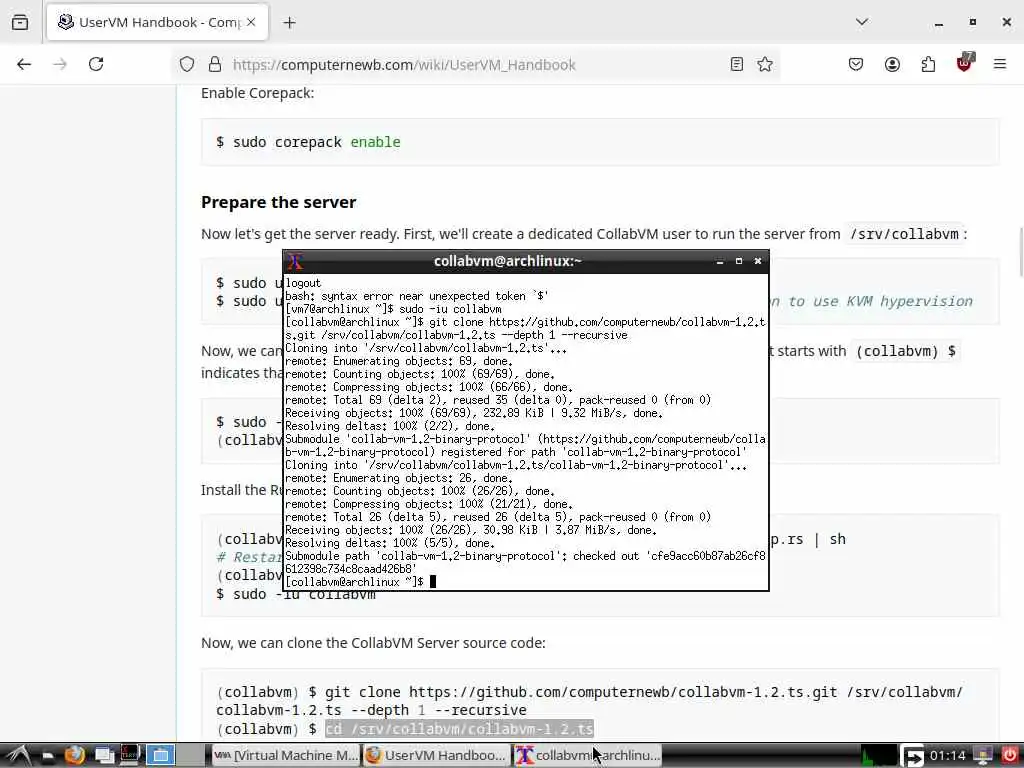
Task: Open the Arch start menu in taskbar
Action: click(x=18, y=756)
